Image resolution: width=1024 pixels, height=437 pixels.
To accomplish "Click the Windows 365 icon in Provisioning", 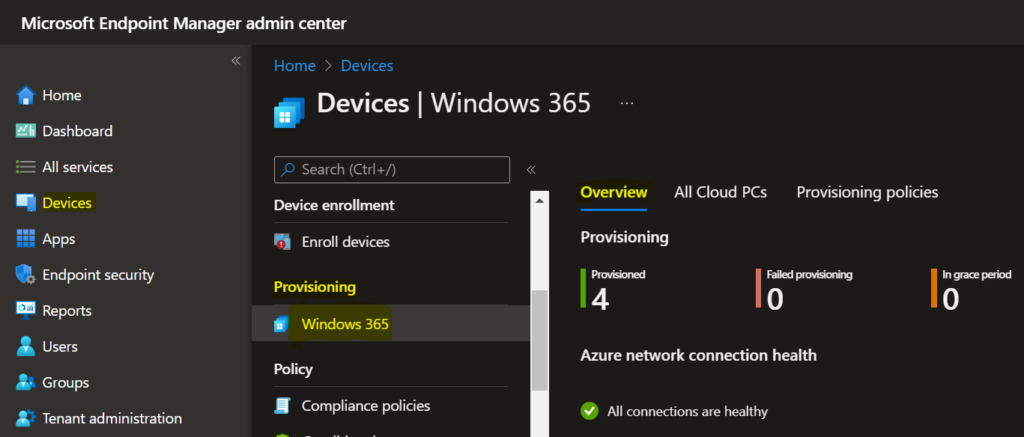I will click(281, 323).
